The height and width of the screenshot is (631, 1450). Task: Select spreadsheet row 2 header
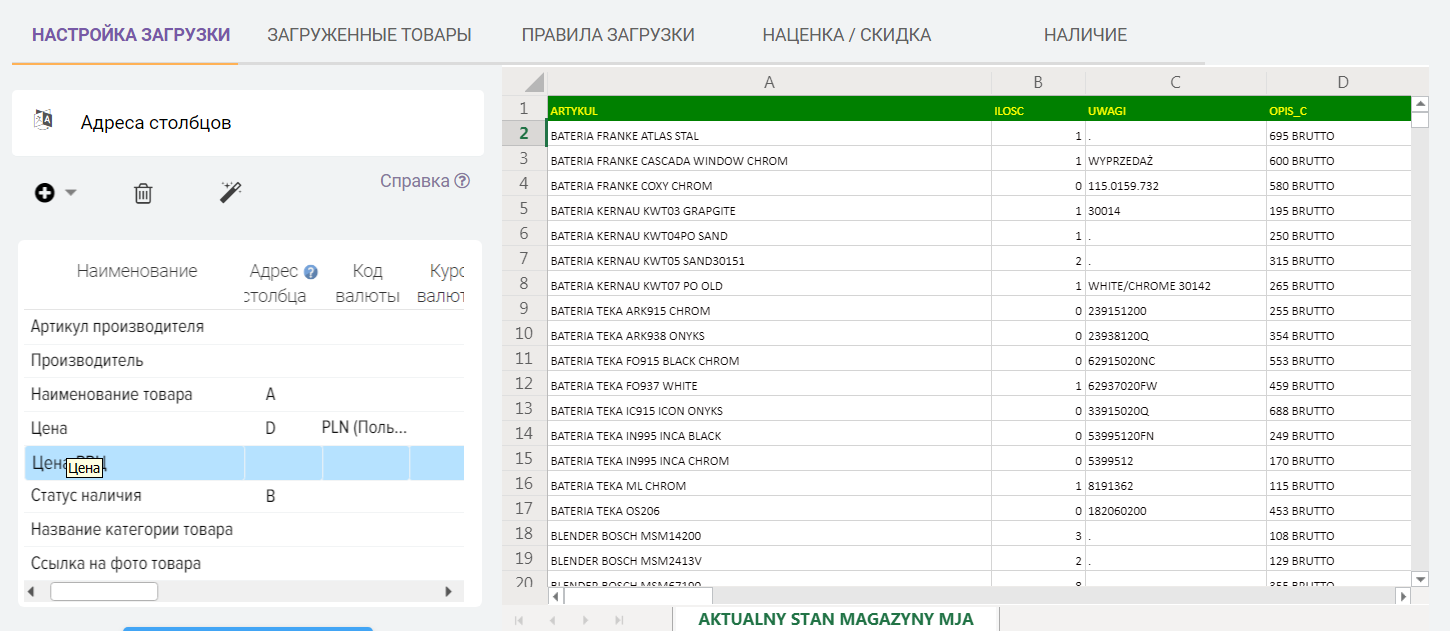(524, 134)
